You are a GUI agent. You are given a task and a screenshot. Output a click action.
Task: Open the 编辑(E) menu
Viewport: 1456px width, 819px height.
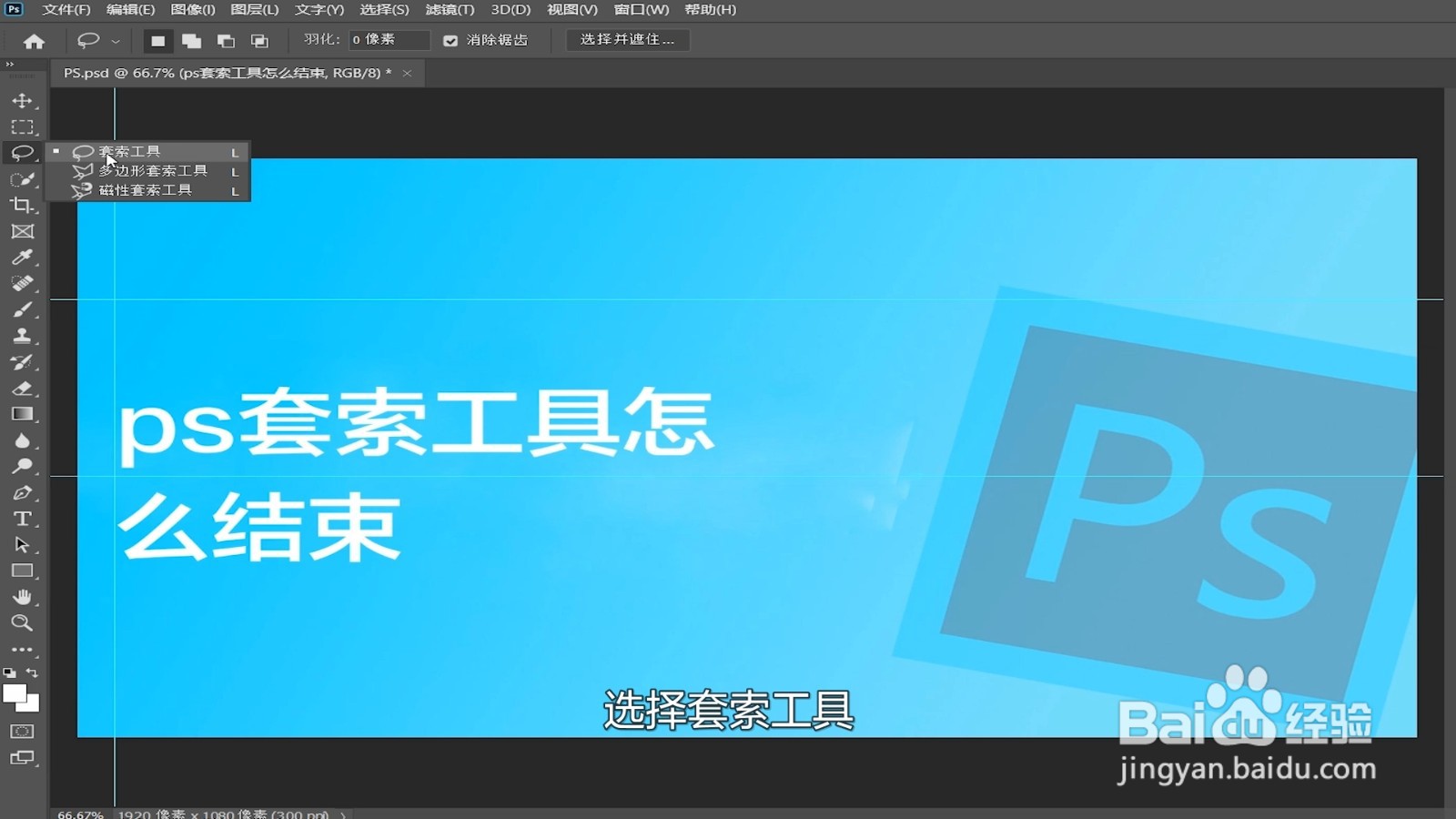(130, 10)
